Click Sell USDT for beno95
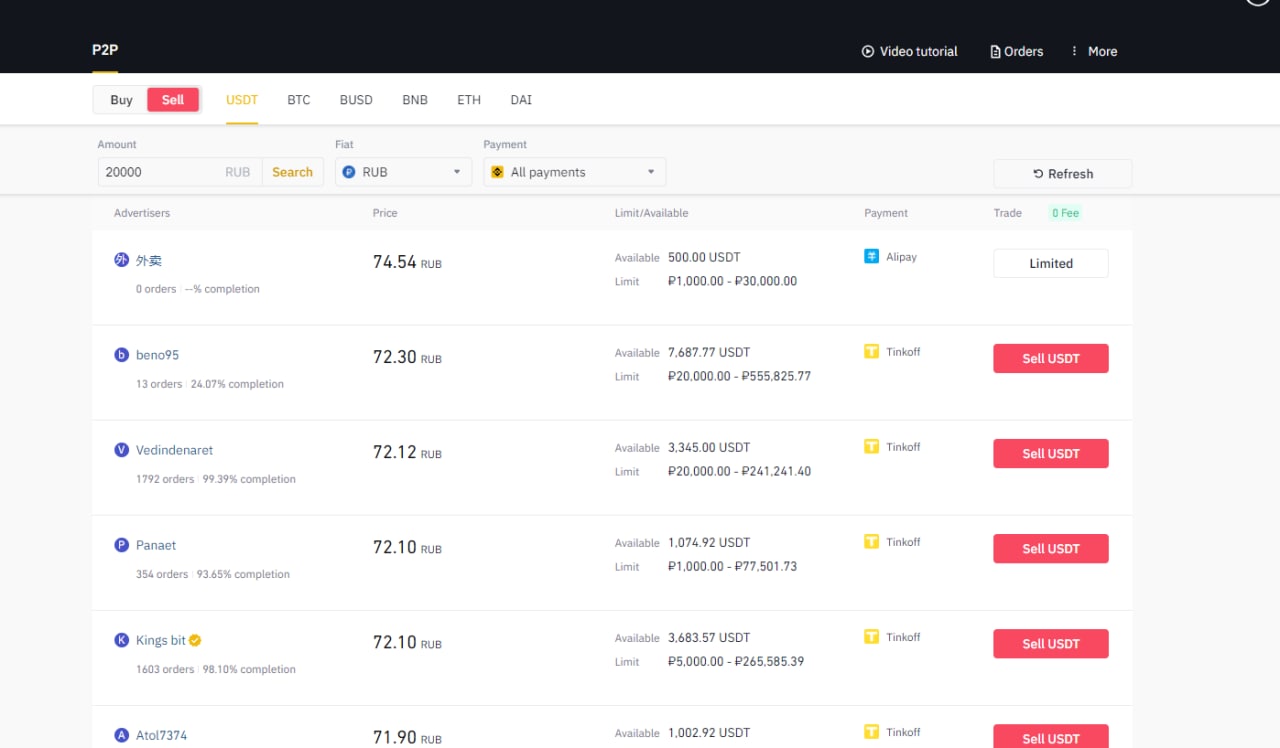 [1051, 358]
